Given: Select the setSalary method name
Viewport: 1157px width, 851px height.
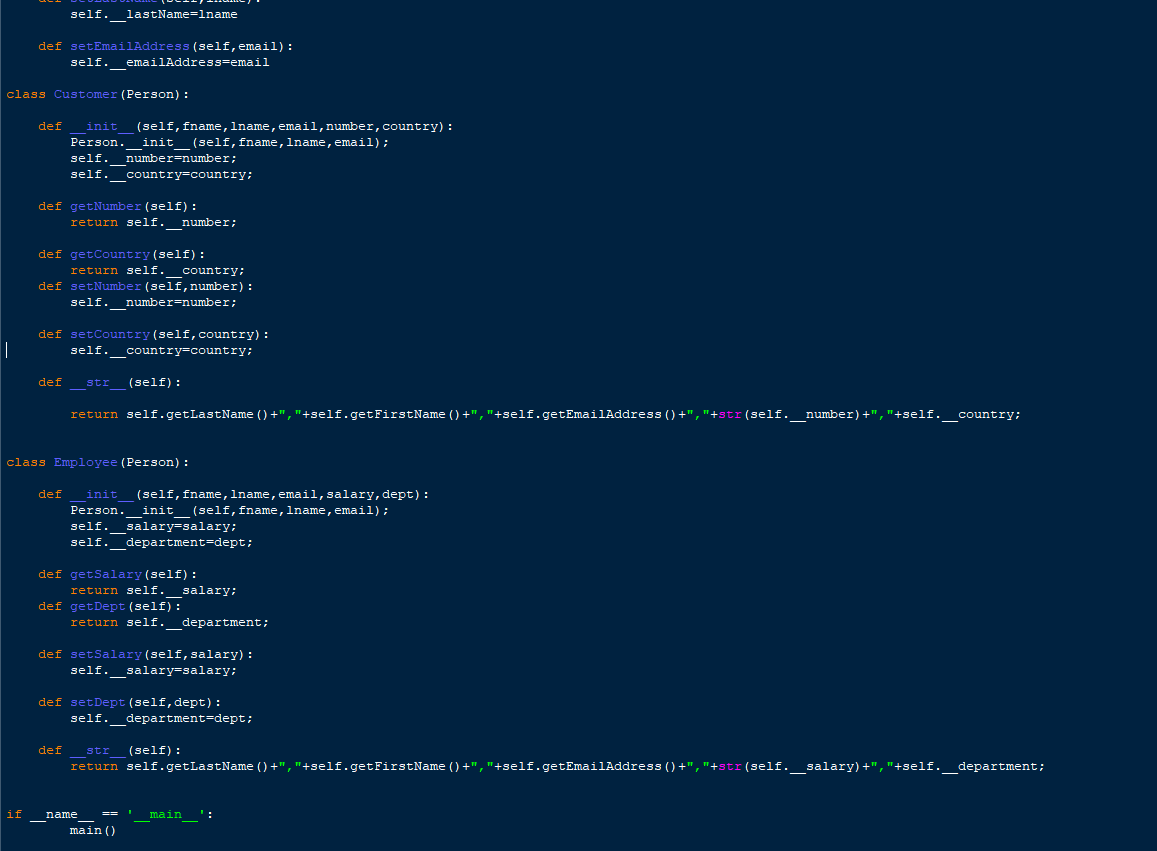Looking at the screenshot, I should click(x=105, y=653).
